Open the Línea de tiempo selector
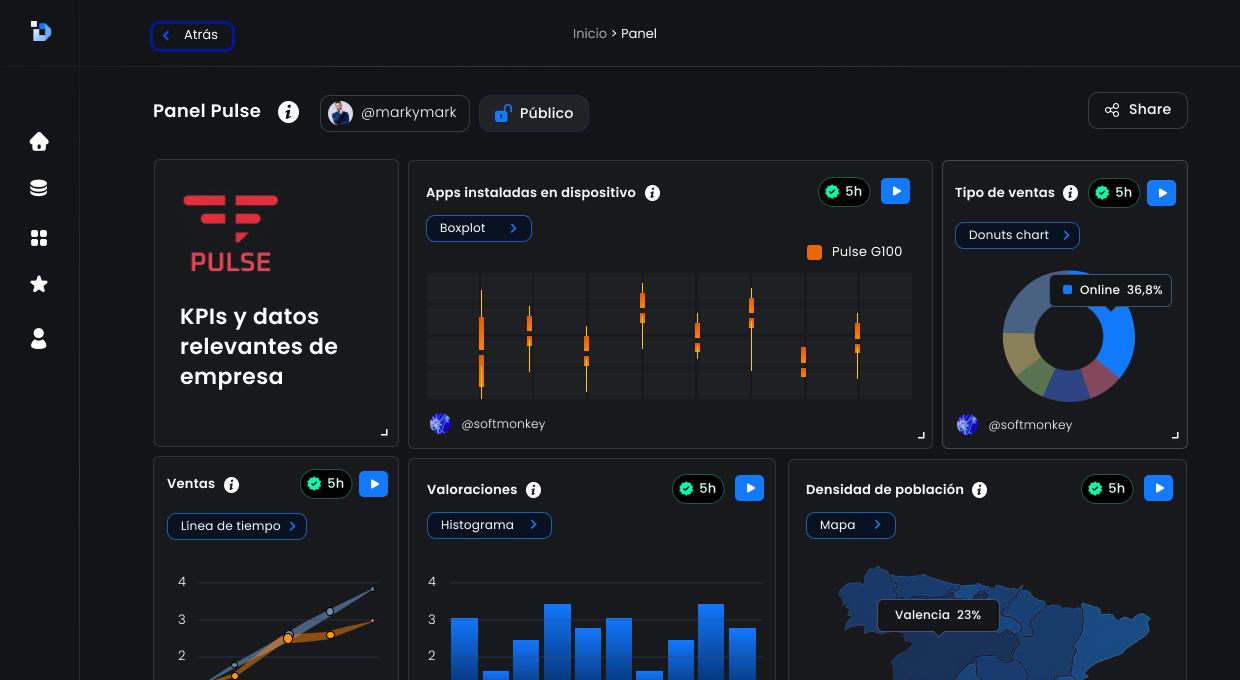Viewport: 1240px width, 680px height. click(237, 526)
